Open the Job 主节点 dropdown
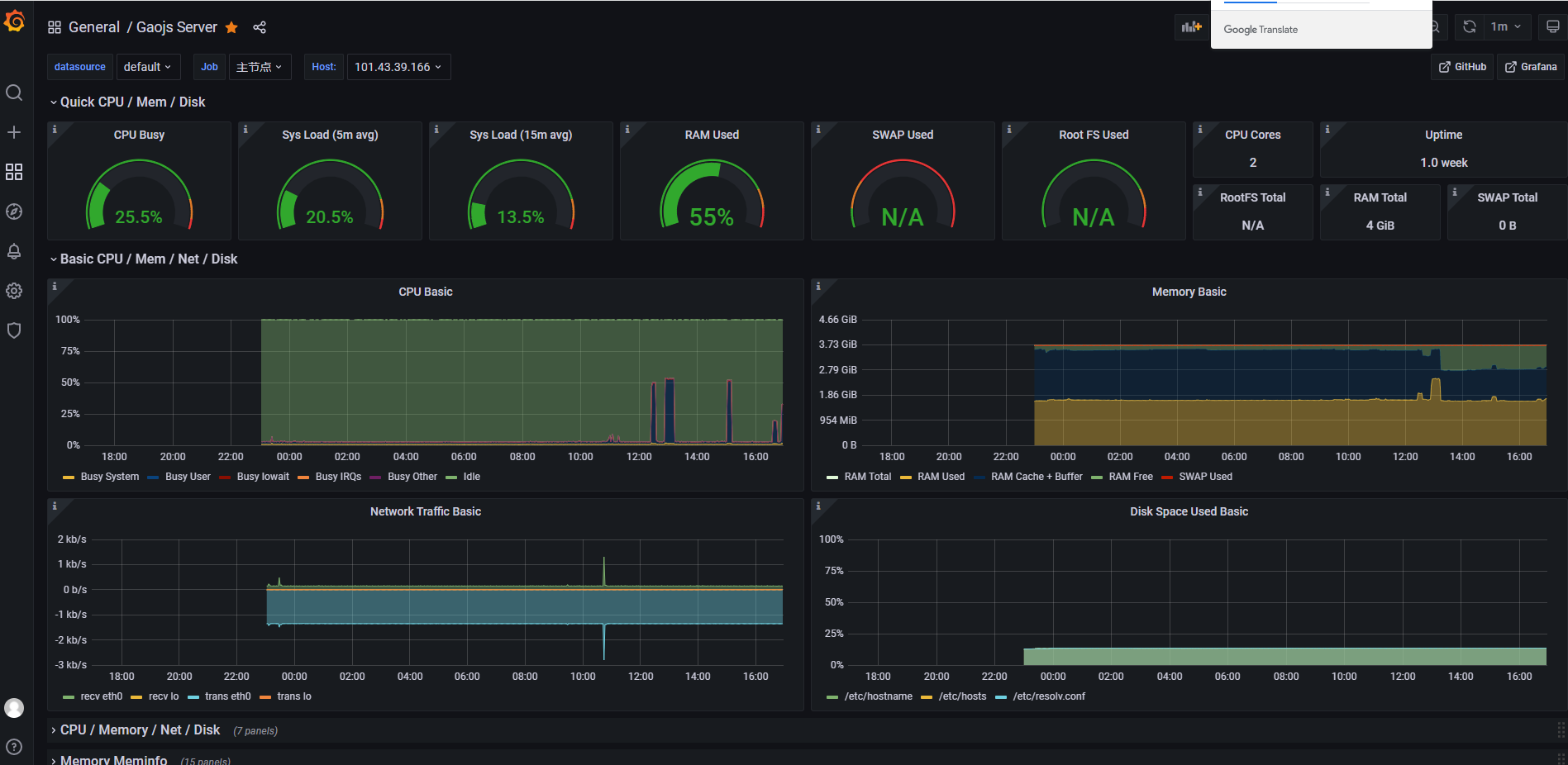This screenshot has height=765, width=1568. click(x=259, y=67)
